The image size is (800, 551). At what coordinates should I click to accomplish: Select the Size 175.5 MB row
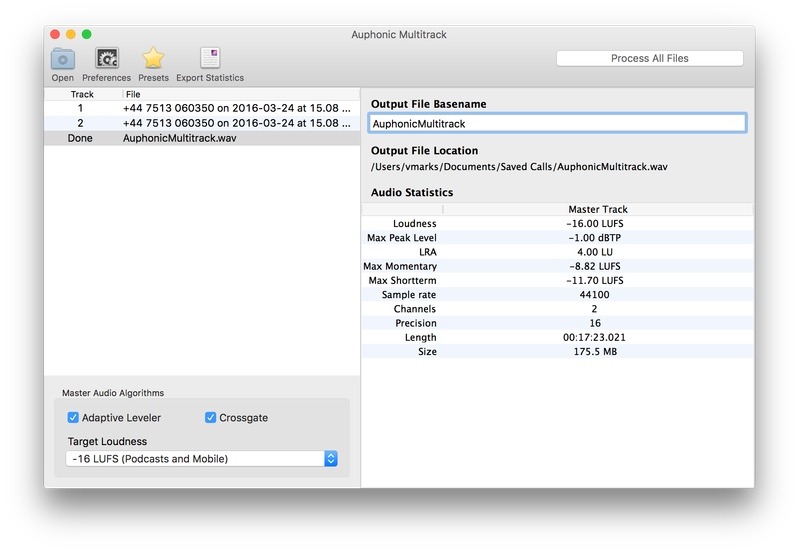[557, 352]
